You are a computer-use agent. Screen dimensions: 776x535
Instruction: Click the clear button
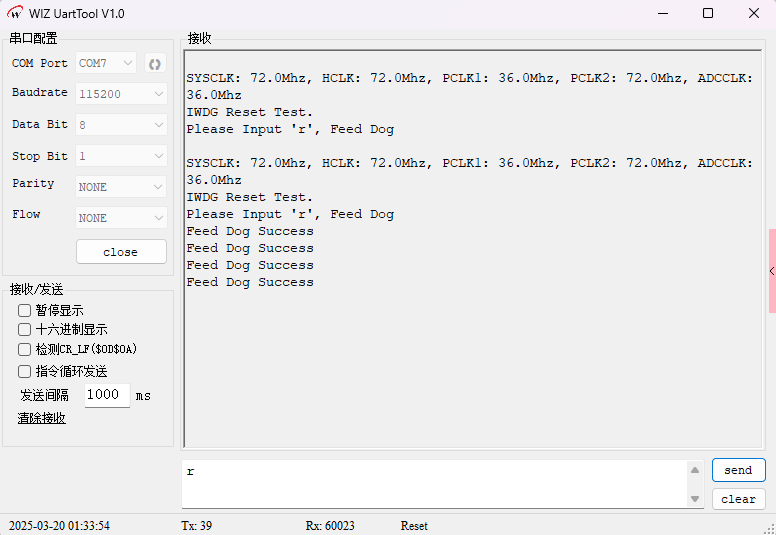tap(738, 499)
